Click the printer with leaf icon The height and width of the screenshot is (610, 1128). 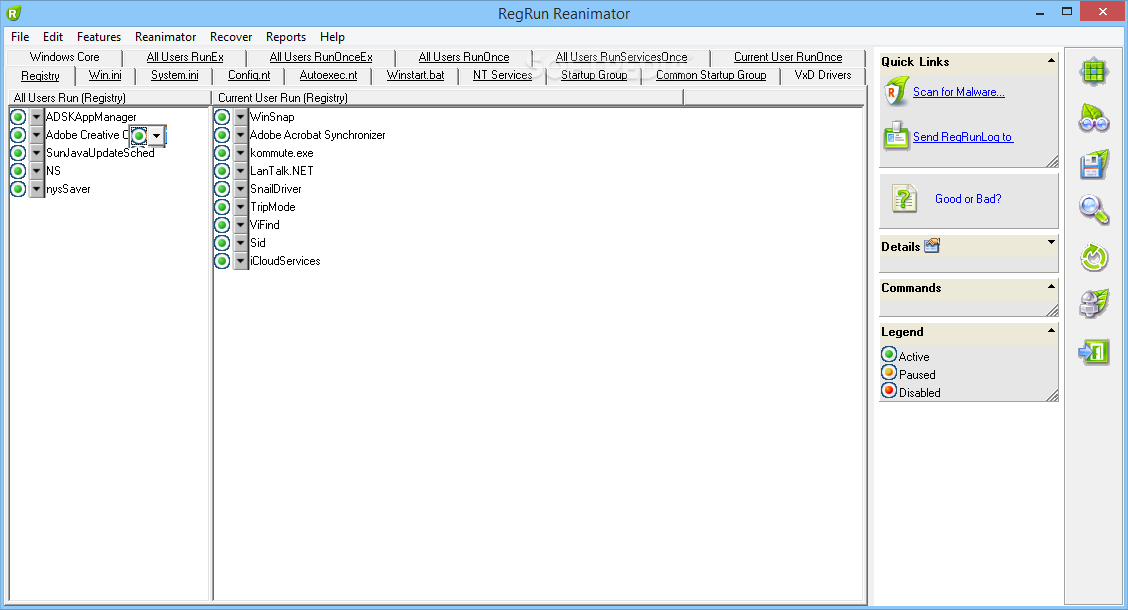(x=1093, y=304)
